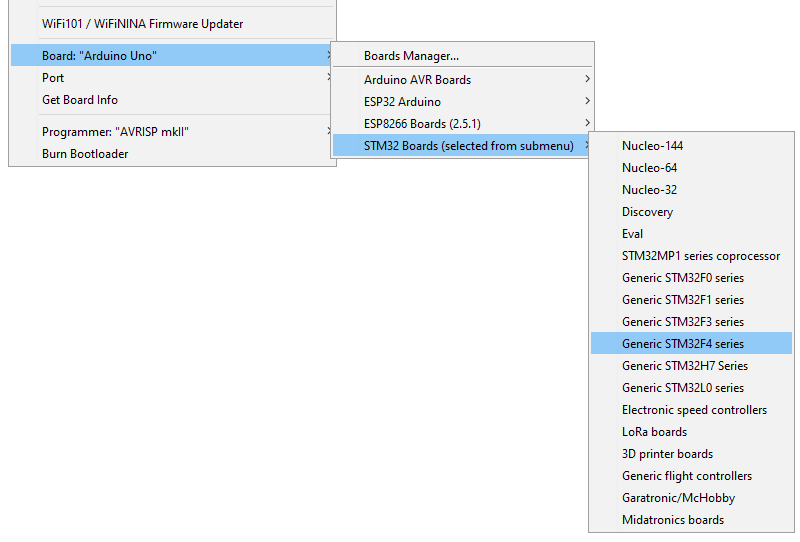Choose STM32MP1 series coprocessor
Image resolution: width=800 pixels, height=542 pixels.
691,255
